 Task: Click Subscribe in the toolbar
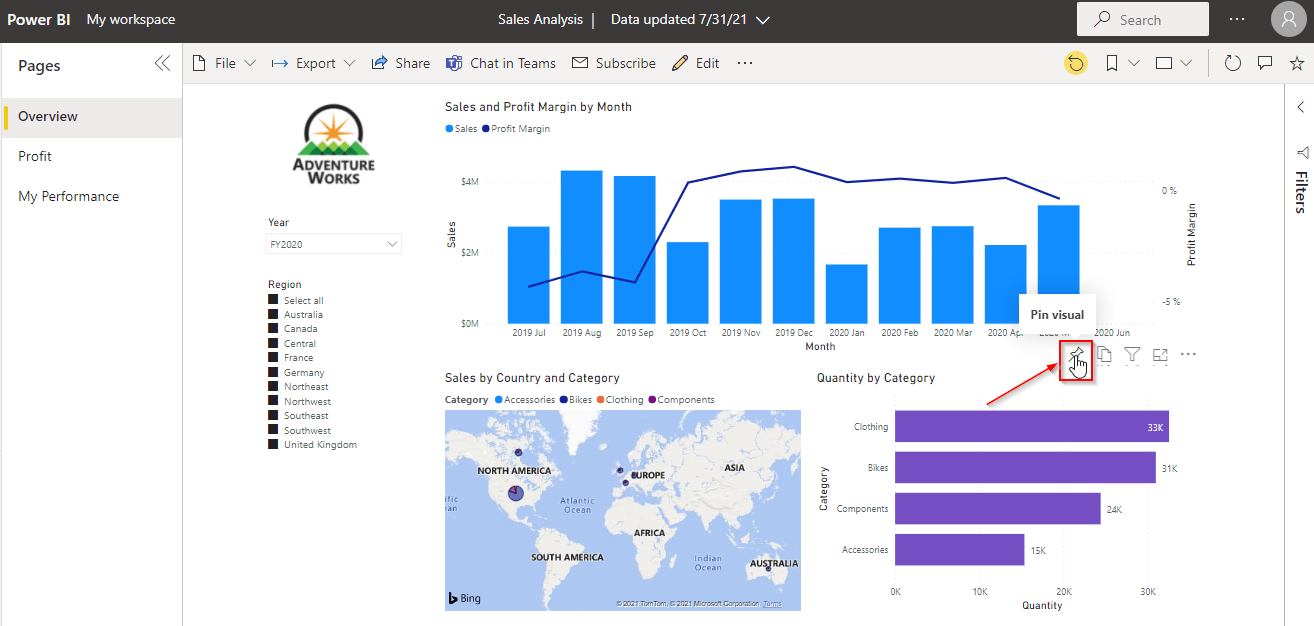pos(614,63)
